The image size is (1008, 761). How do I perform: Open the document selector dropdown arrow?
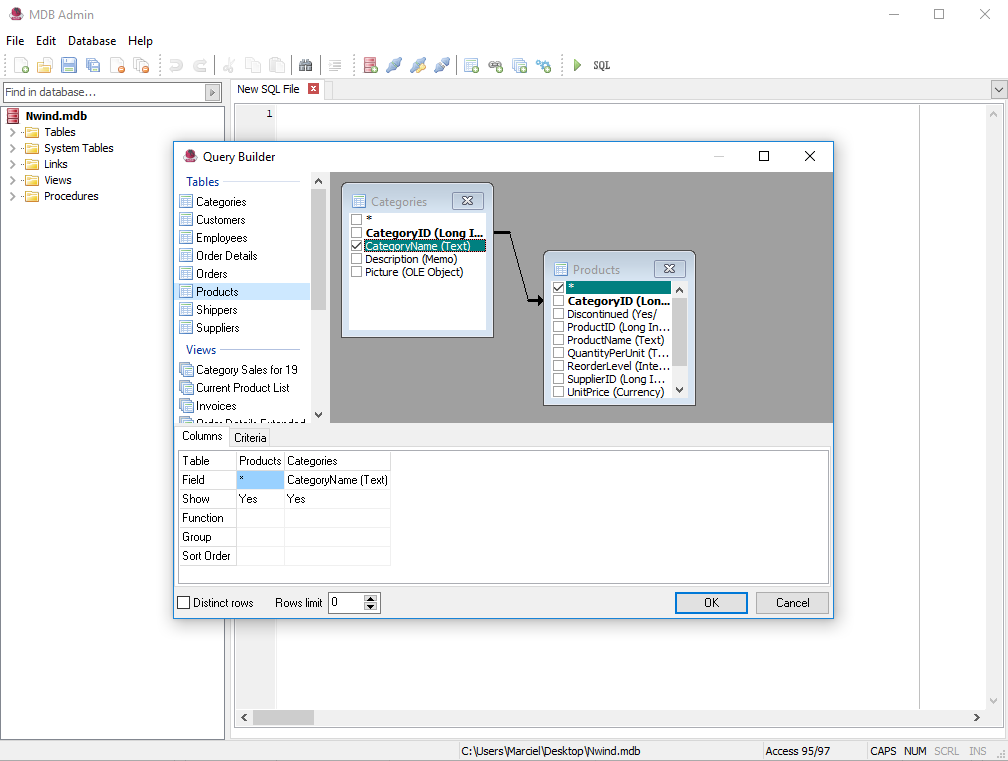pyautogui.click(x=998, y=88)
